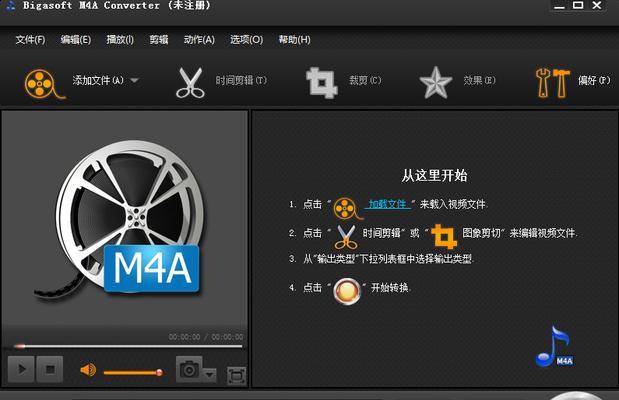The image size is (619, 400).
Task: Open the 动作(A) menu
Action: [199, 39]
